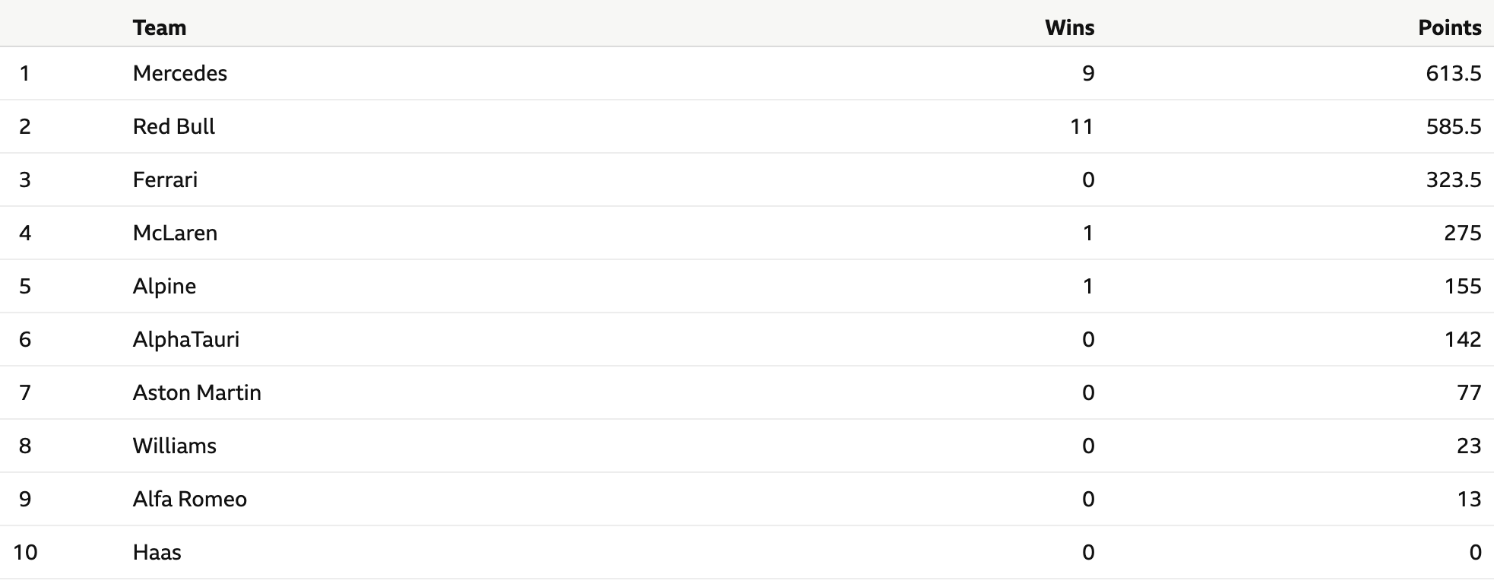
Task: Click the Team column header
Action: click(159, 28)
